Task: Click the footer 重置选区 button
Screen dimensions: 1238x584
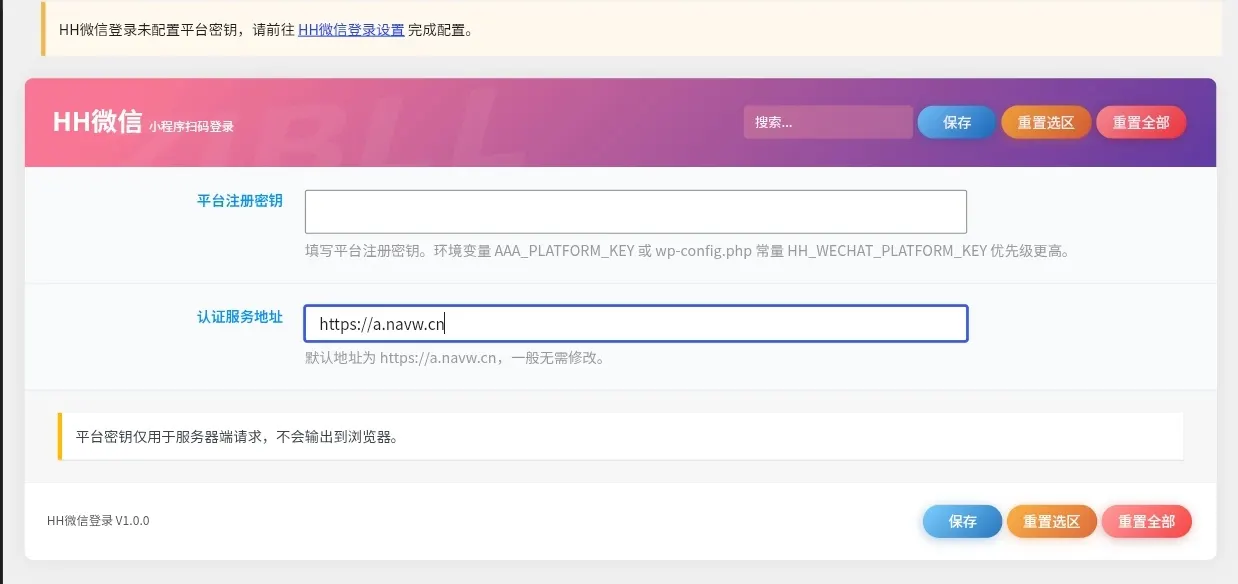Action: point(1052,521)
